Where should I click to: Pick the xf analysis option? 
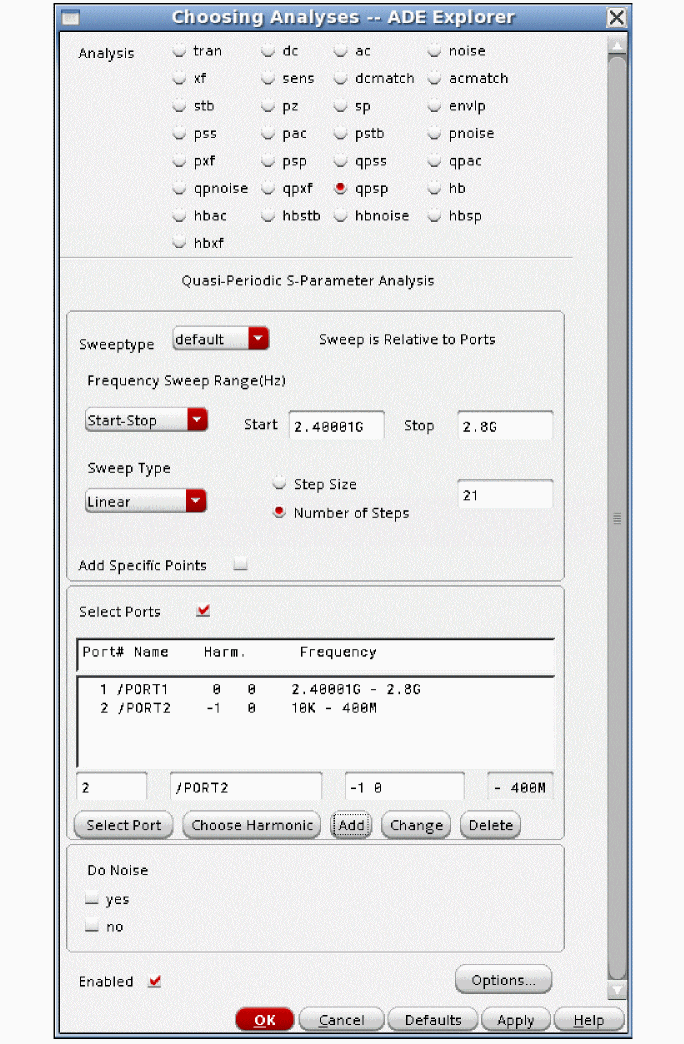[179, 78]
